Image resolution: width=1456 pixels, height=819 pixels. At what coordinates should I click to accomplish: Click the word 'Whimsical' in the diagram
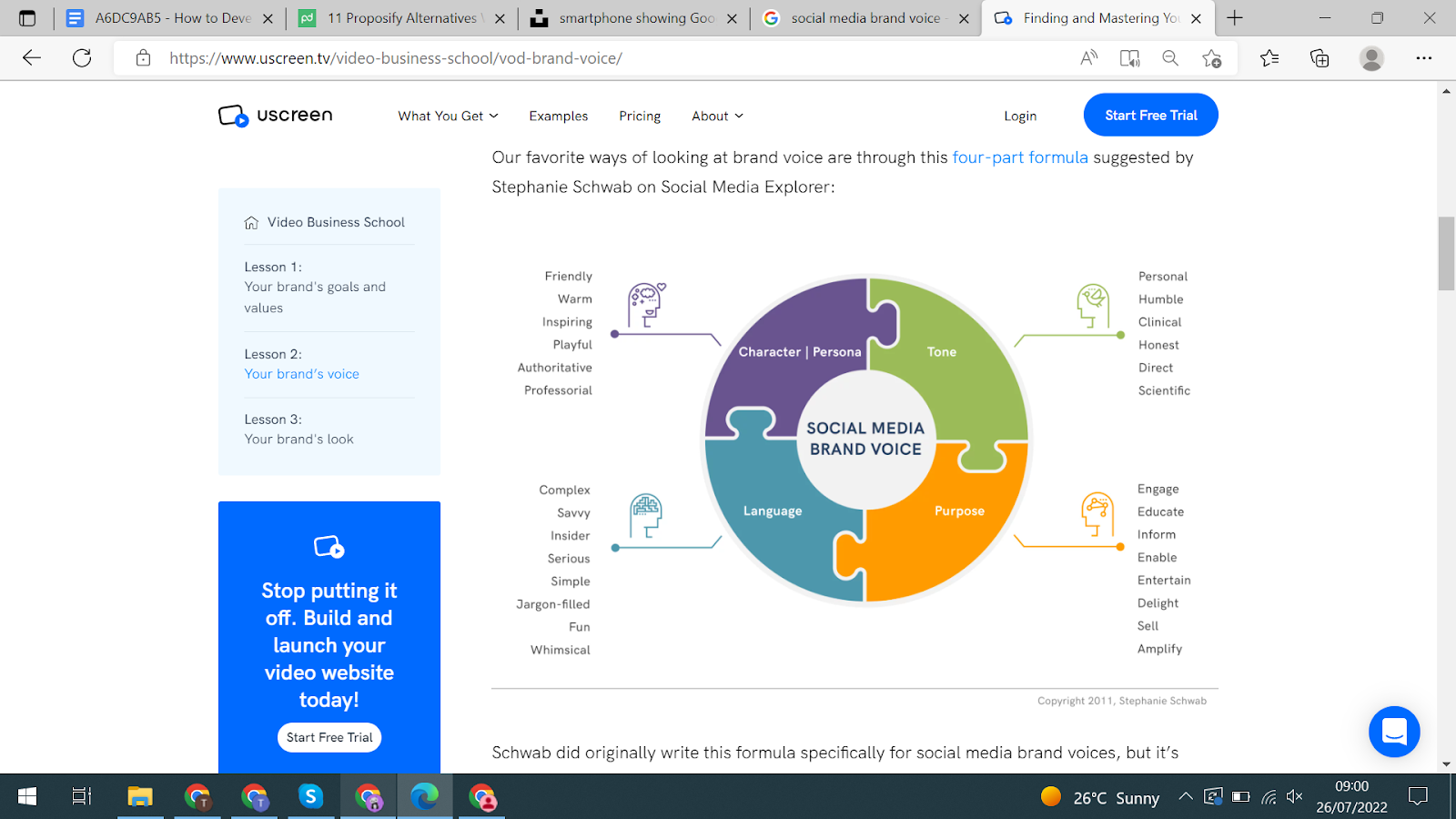(561, 650)
